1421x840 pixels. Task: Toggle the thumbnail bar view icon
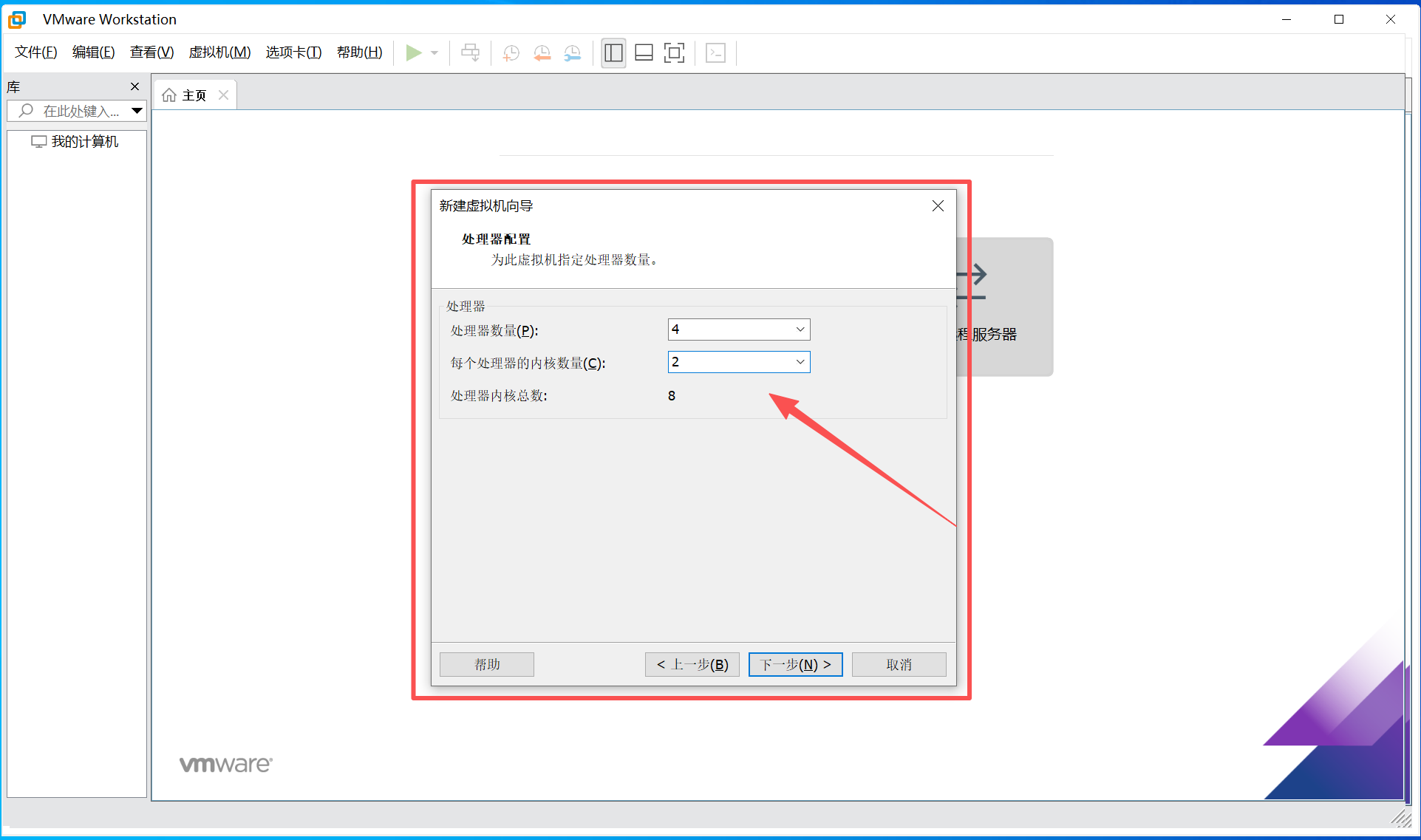click(x=644, y=52)
